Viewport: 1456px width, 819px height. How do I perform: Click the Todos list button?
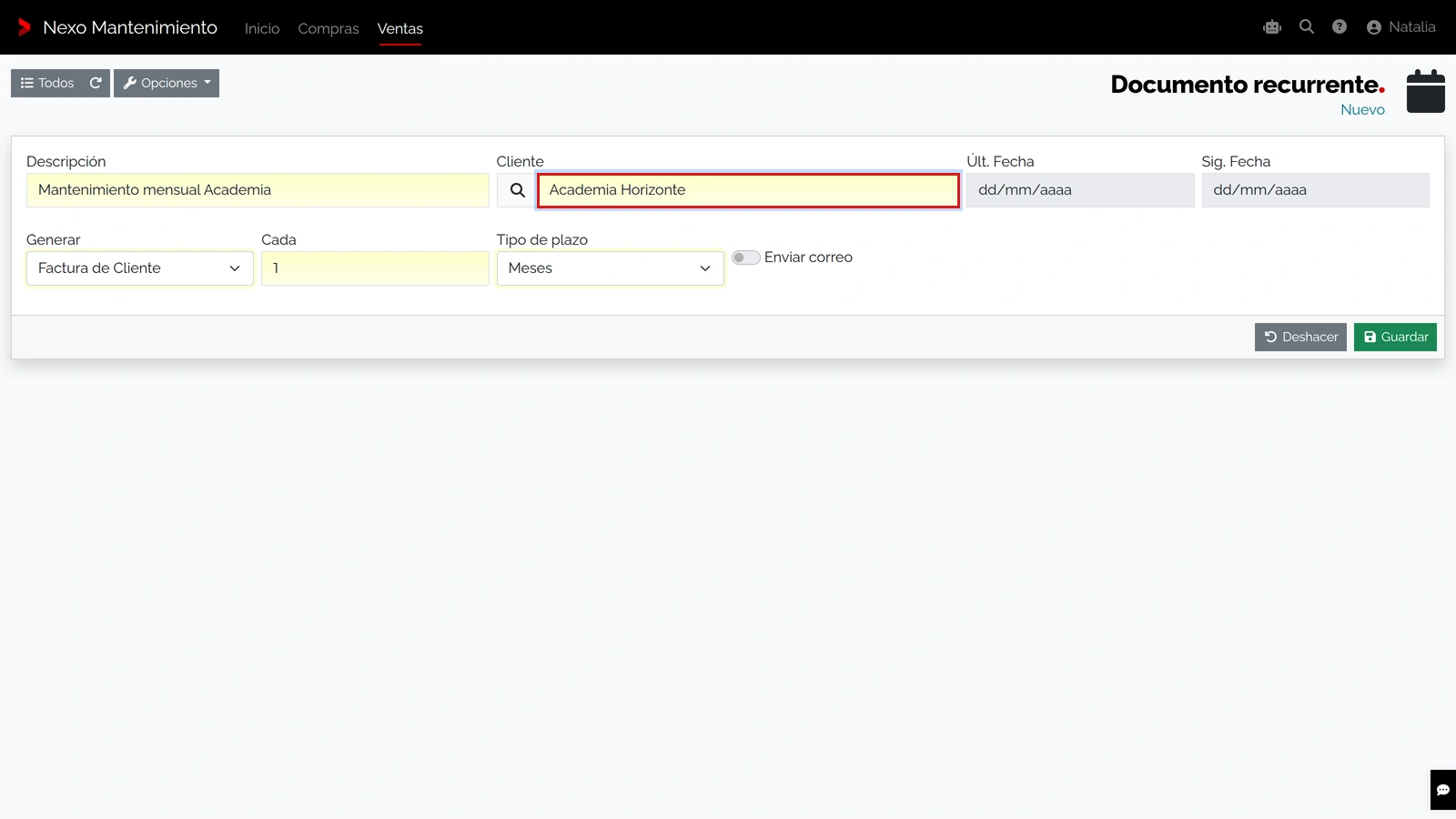[x=47, y=83]
